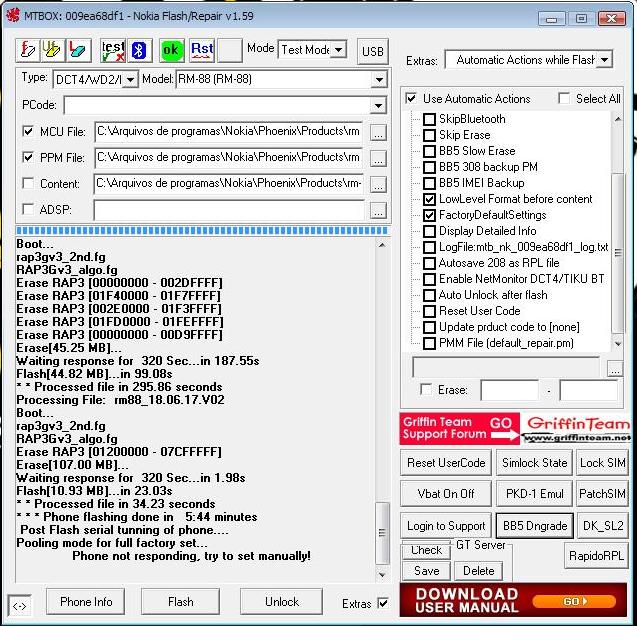
Task: Click the log window scrollbar thumb
Action: click(382, 533)
